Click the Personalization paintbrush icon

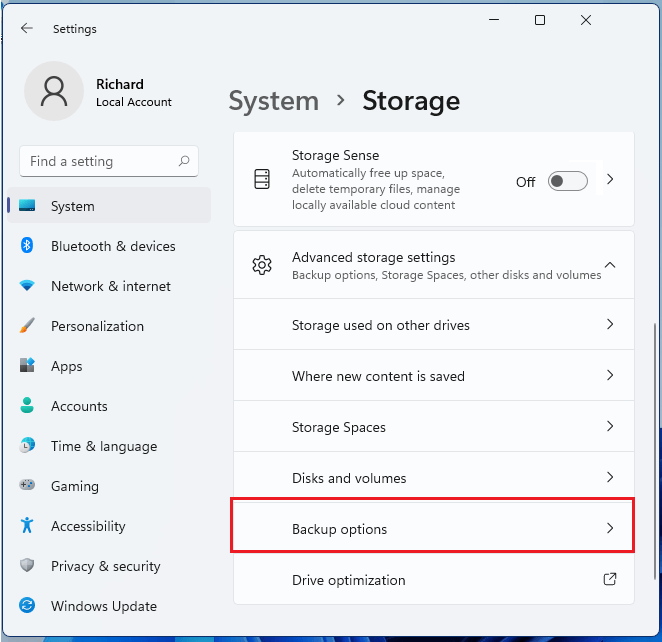point(28,326)
